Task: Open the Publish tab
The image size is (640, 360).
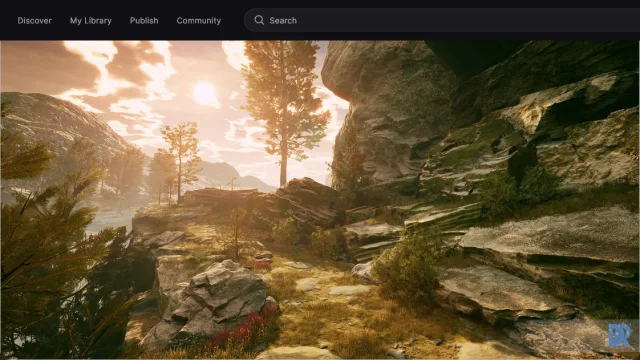Action: point(144,20)
